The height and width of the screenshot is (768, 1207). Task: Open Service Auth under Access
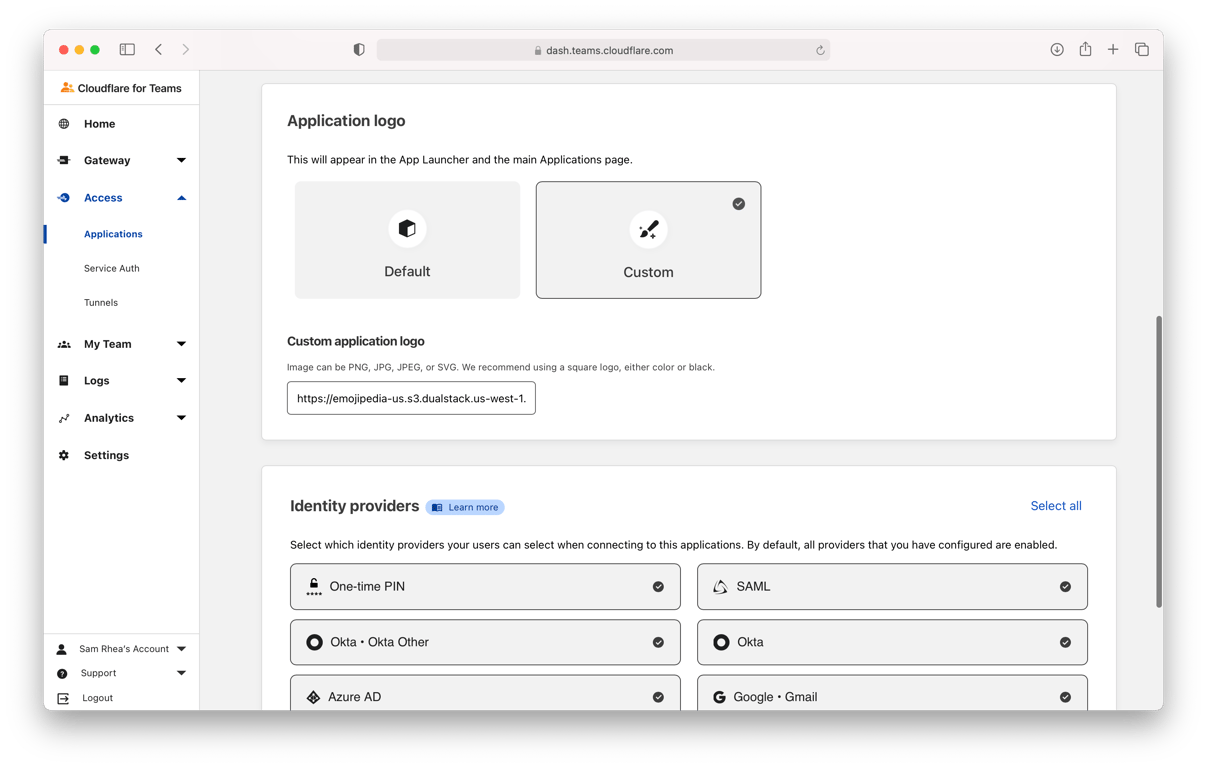112,268
